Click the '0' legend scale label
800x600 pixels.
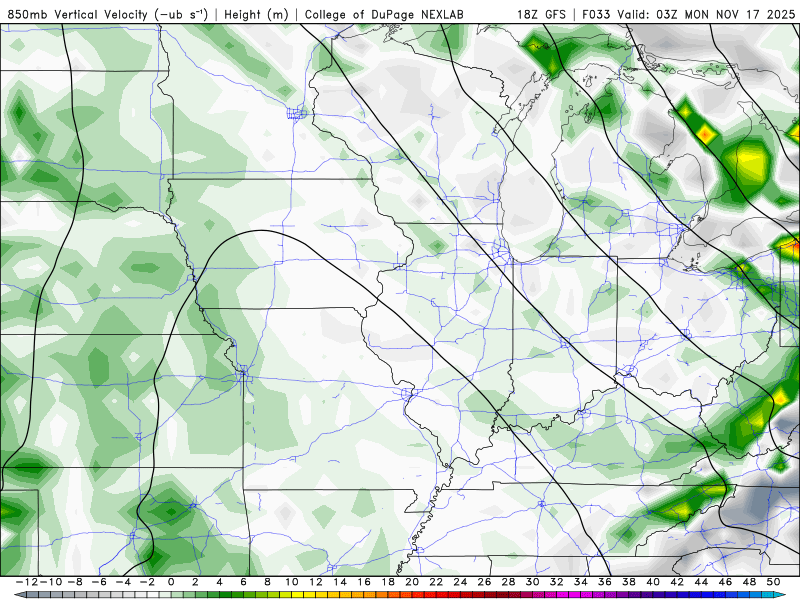[171, 582]
